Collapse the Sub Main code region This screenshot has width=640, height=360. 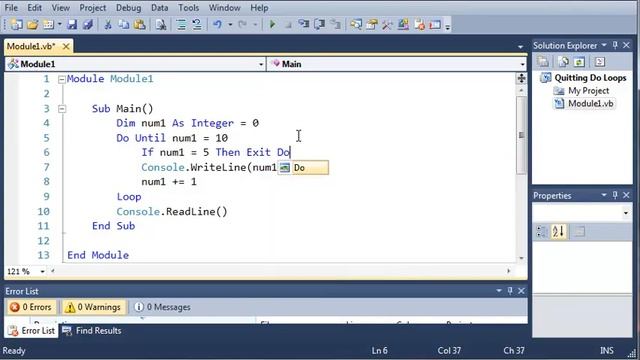point(62,109)
